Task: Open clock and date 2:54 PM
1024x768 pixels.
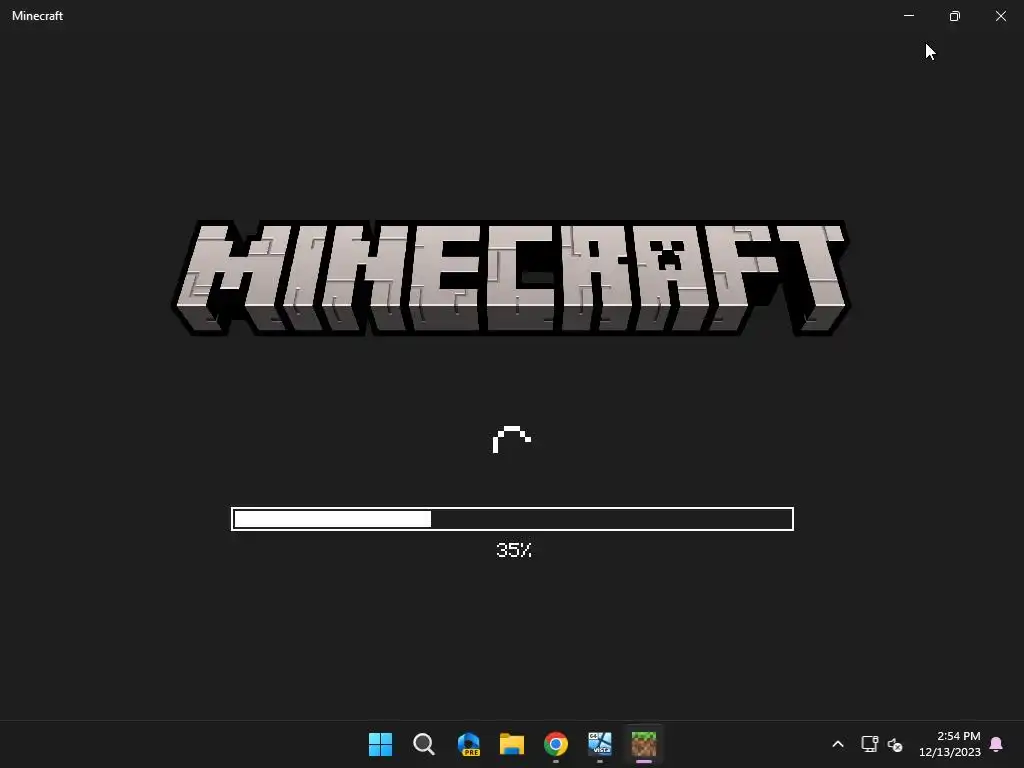Action: point(950,744)
